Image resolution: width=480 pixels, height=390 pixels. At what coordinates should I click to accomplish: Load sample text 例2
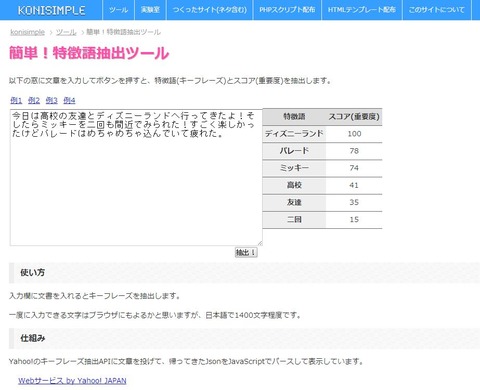(x=34, y=100)
